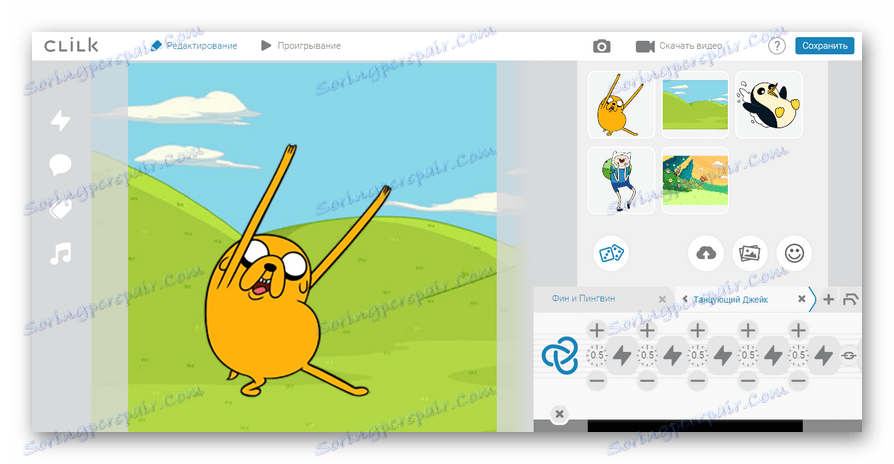Screen dimensions: 894x464
Task: Click the third 0.5 duration dial
Action: 697,355
